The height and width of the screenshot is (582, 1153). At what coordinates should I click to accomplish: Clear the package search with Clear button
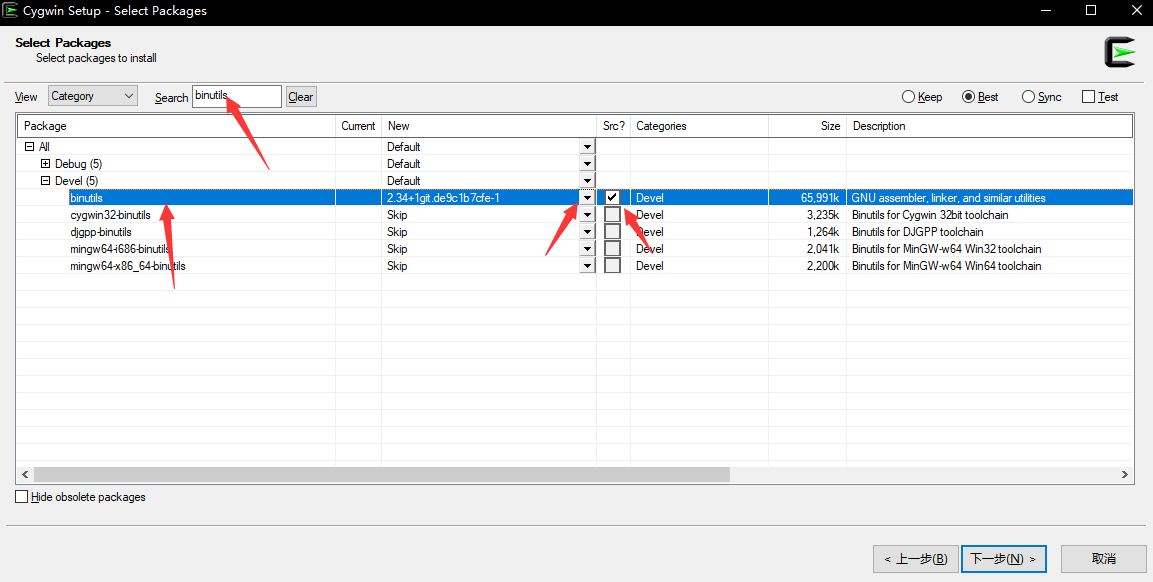tap(301, 96)
